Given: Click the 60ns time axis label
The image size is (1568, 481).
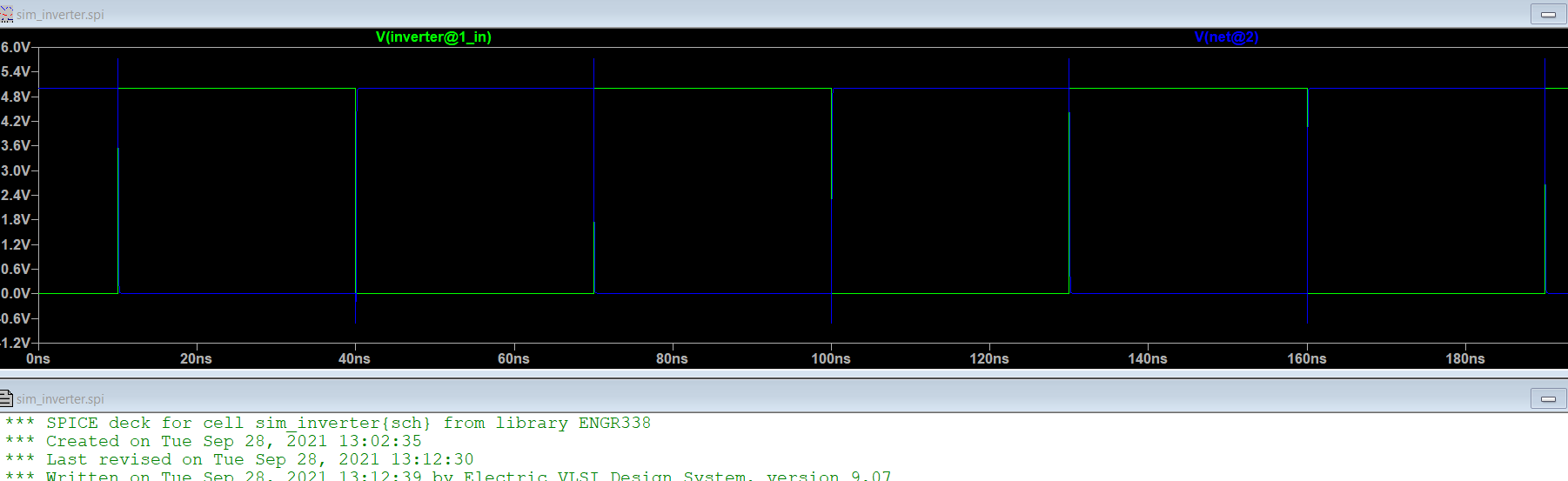Looking at the screenshot, I should [513, 358].
